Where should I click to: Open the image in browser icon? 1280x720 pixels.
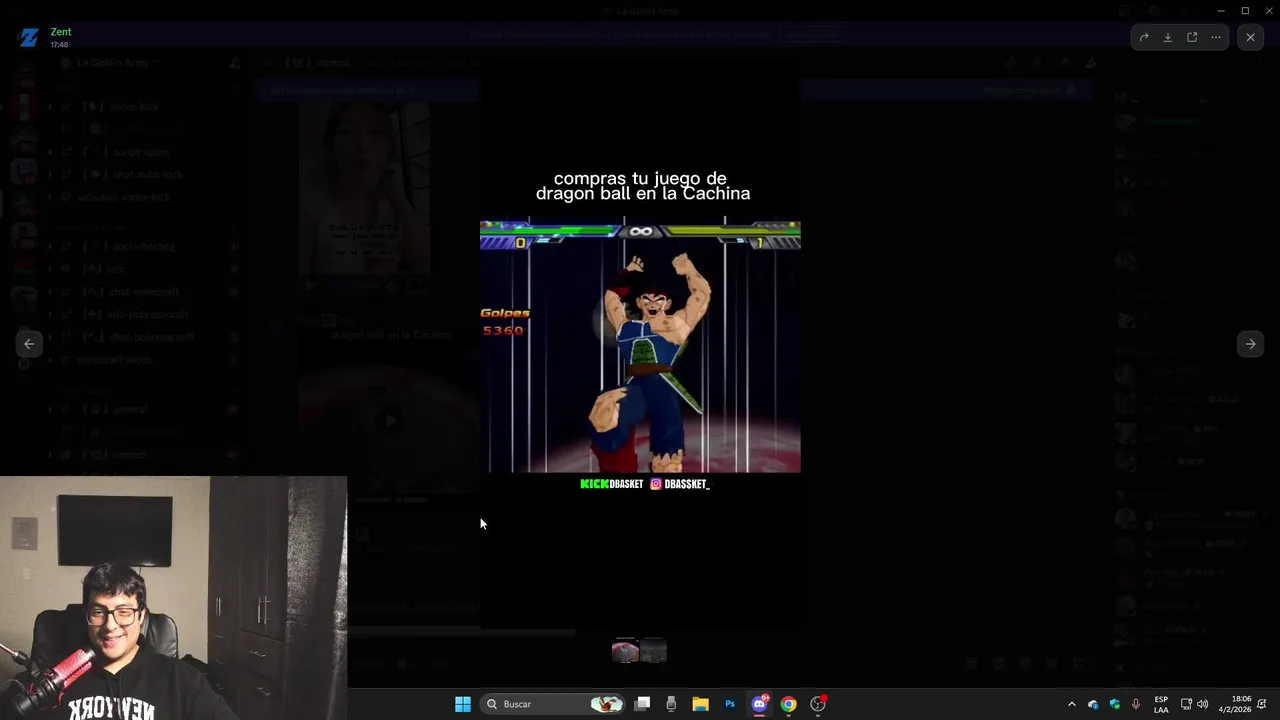point(1192,37)
